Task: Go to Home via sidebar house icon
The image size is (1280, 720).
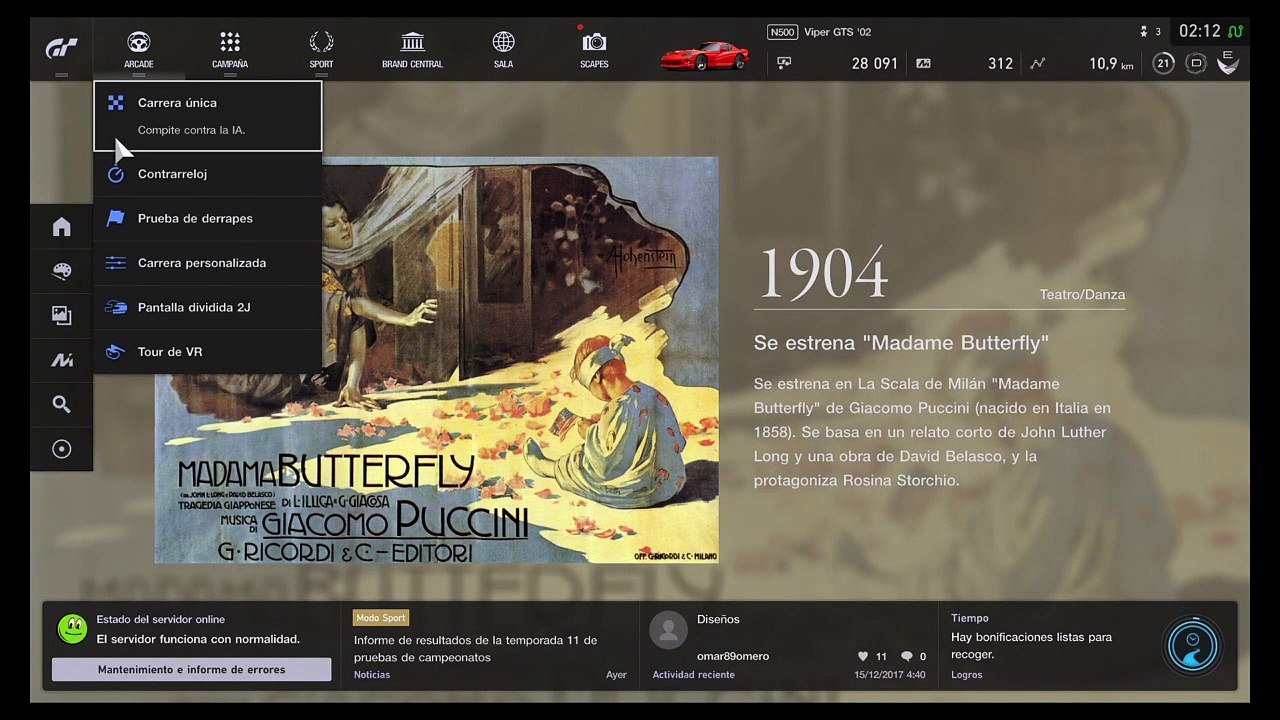Action: point(62,227)
